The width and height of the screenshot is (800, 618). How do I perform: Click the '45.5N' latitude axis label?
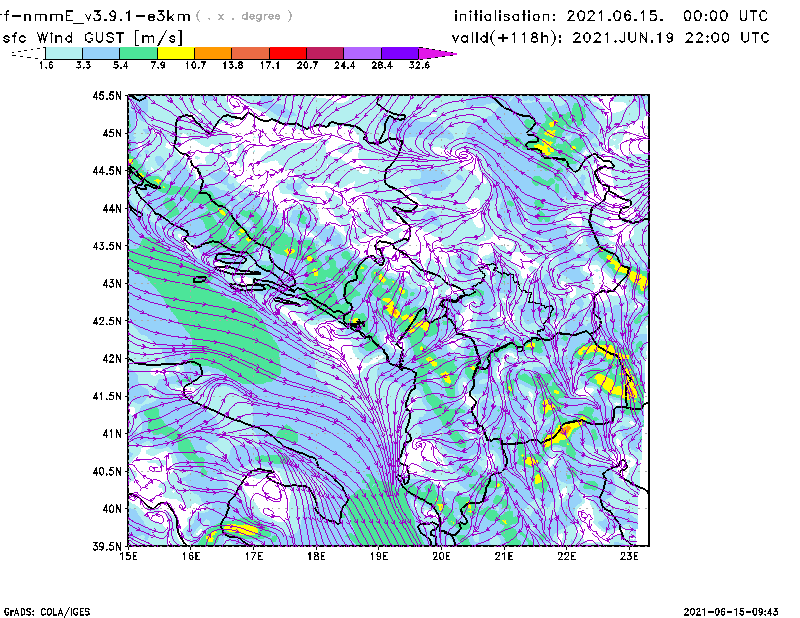(107, 95)
